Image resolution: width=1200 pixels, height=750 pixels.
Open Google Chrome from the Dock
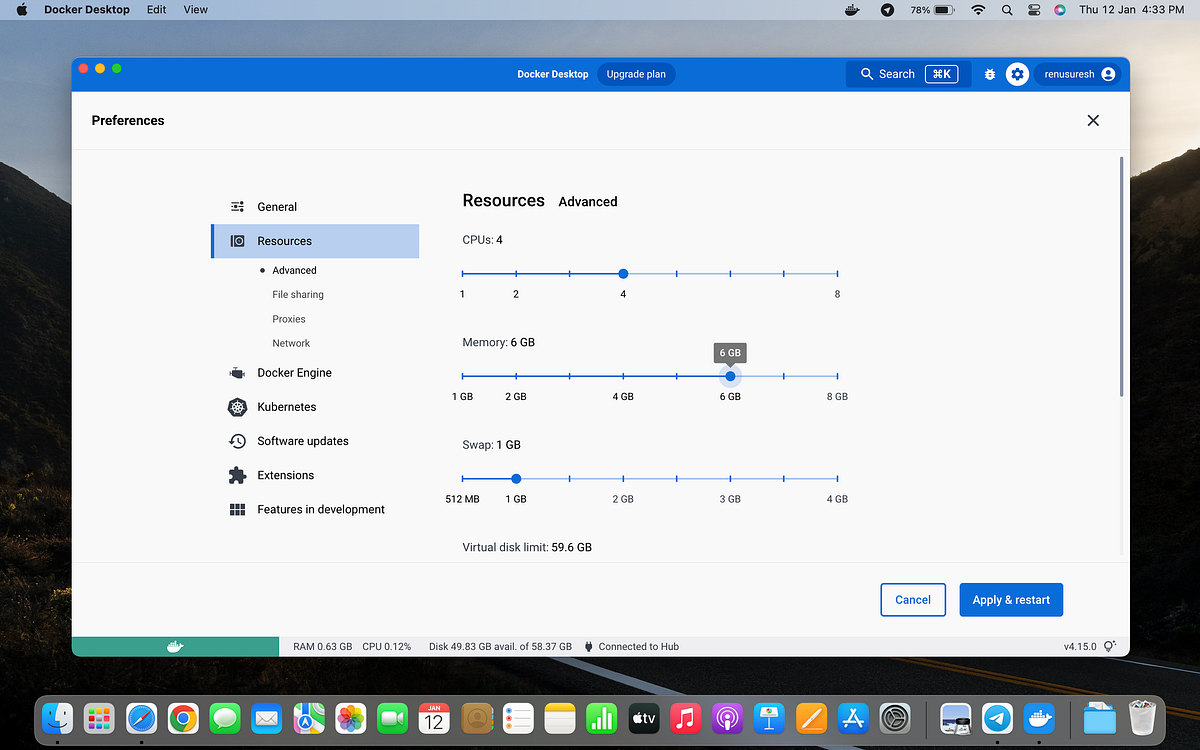point(182,718)
